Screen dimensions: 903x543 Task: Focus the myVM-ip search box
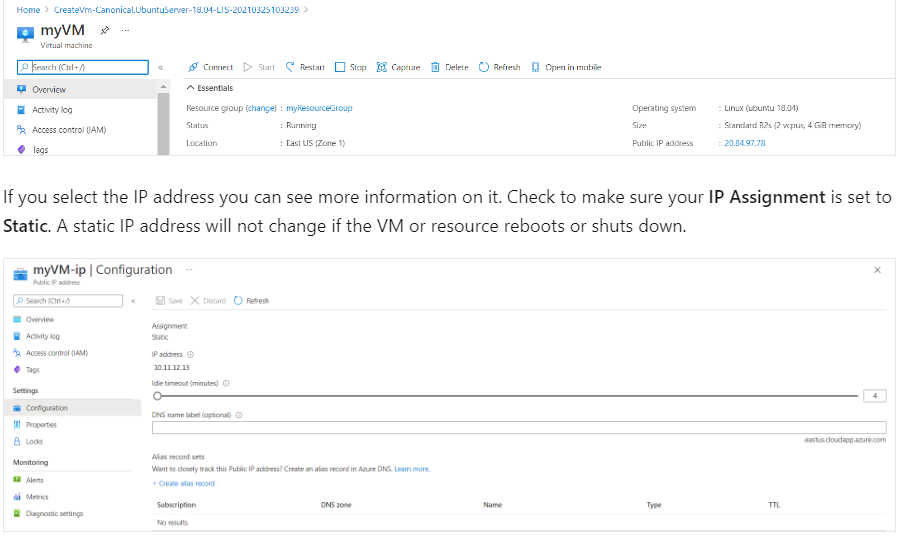click(x=68, y=301)
